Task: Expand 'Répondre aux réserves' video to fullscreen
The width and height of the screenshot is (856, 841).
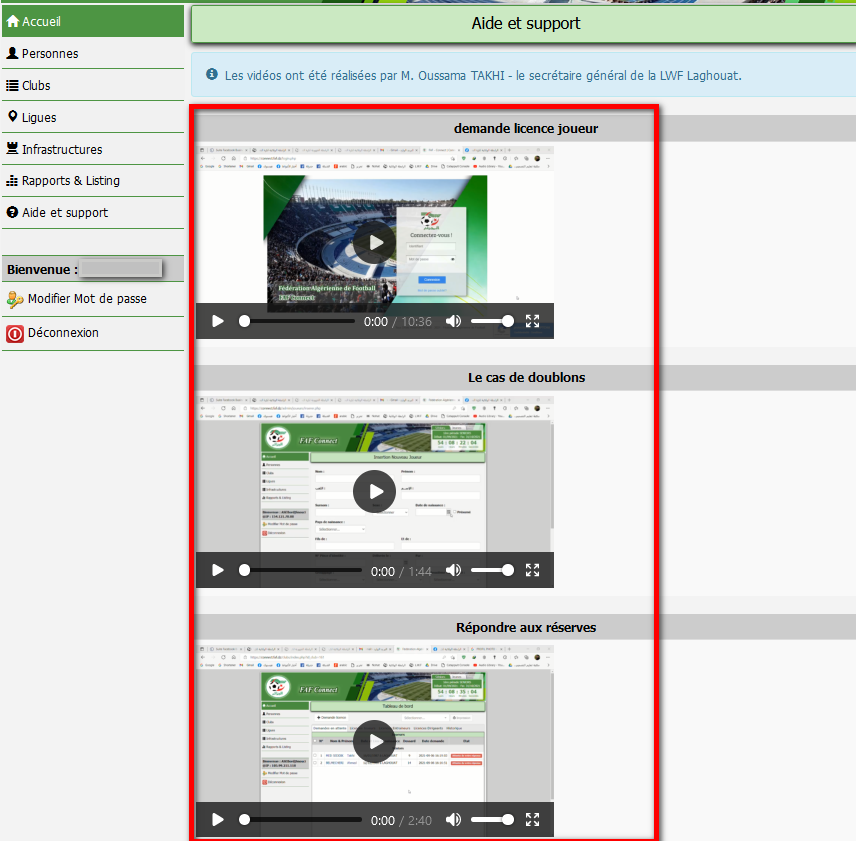Action: [533, 820]
